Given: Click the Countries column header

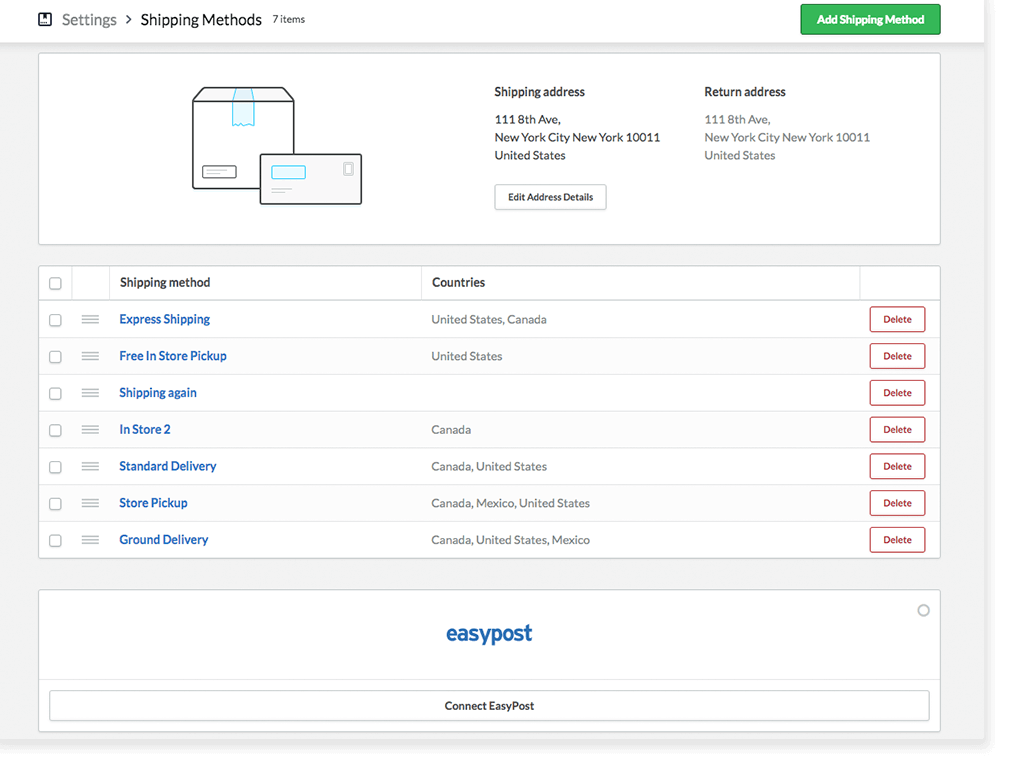Looking at the screenshot, I should (458, 283).
